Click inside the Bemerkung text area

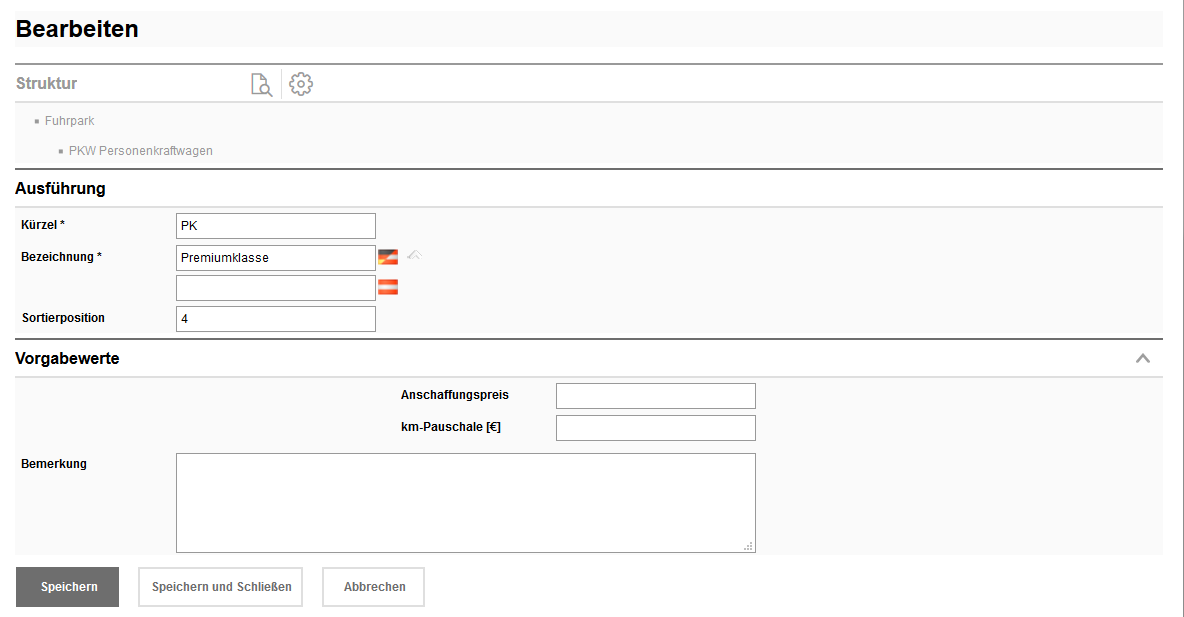pos(465,502)
